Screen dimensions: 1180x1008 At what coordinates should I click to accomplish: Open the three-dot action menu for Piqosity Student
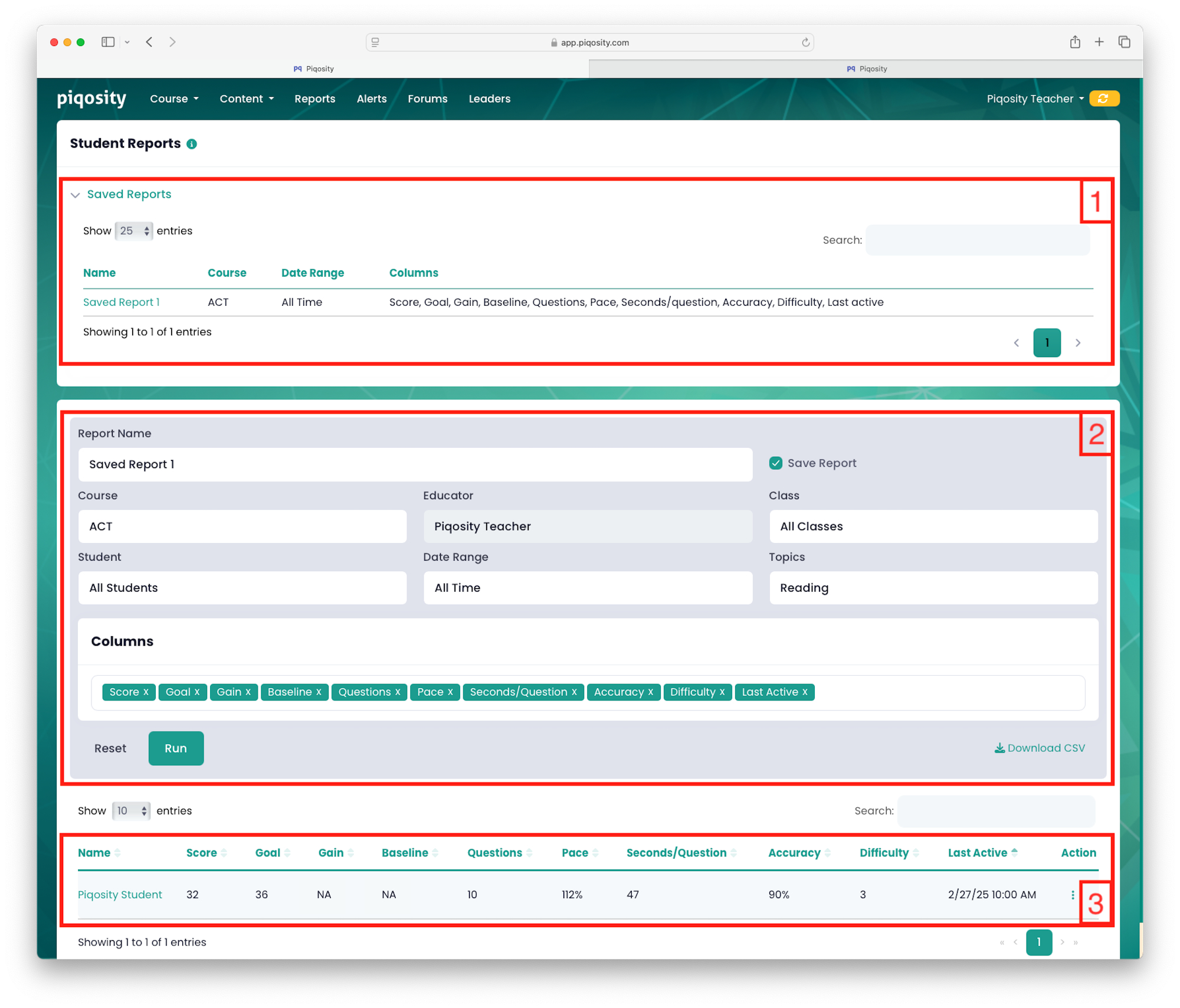(1072, 895)
